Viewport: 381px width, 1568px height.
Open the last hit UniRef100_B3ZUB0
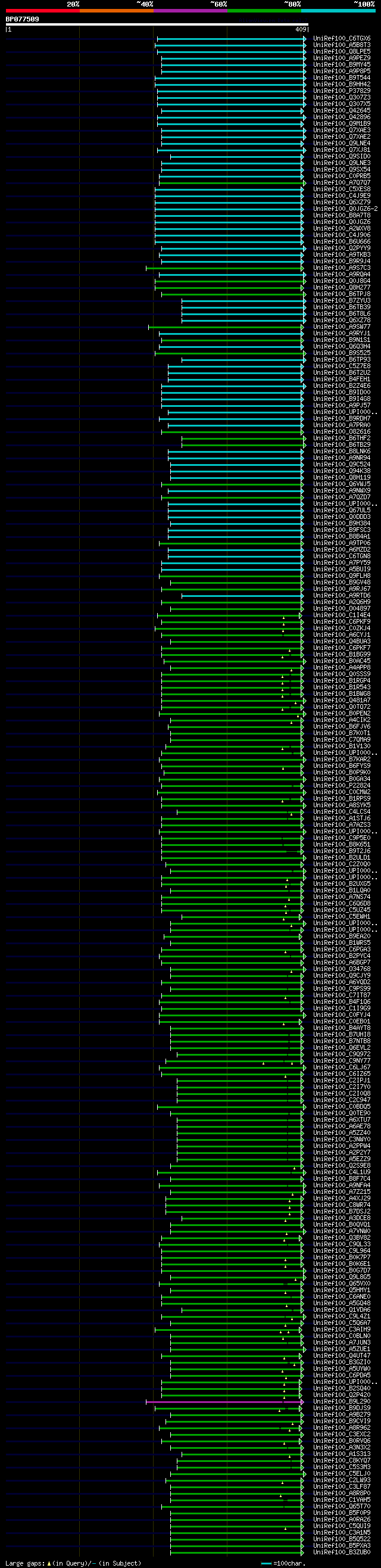coord(342,1552)
